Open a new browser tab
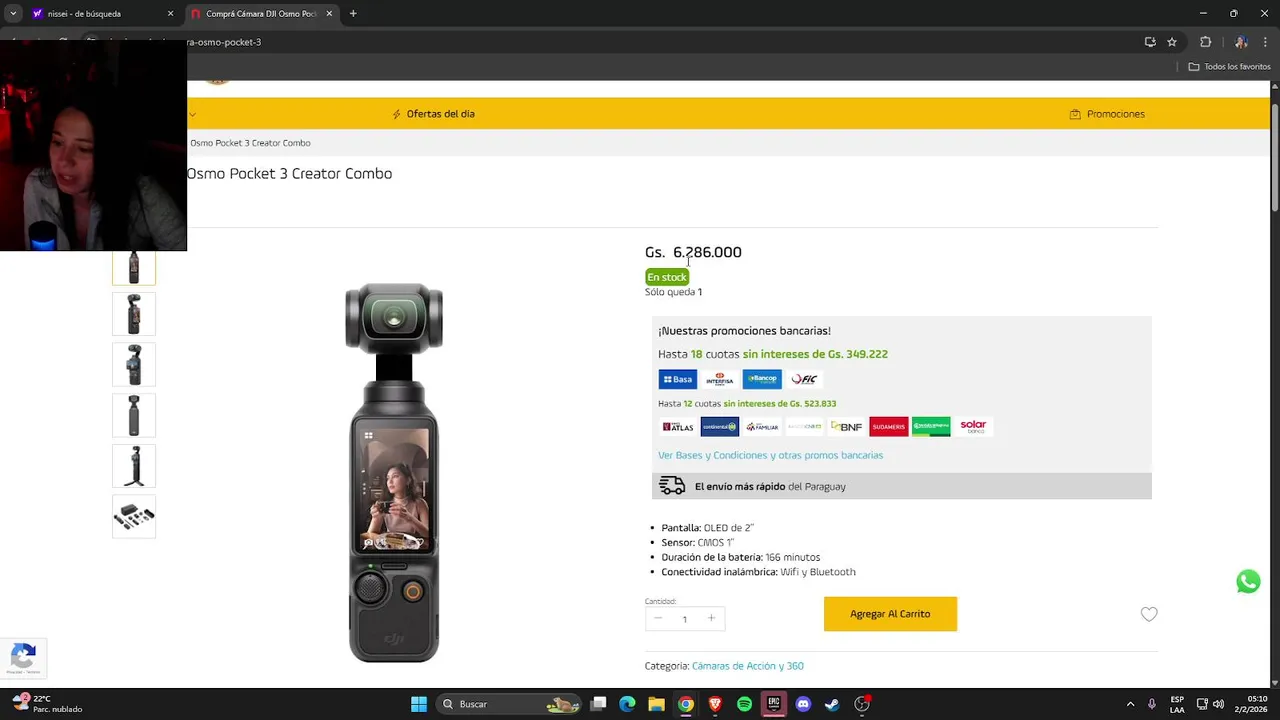The image size is (1280, 720). 353,14
